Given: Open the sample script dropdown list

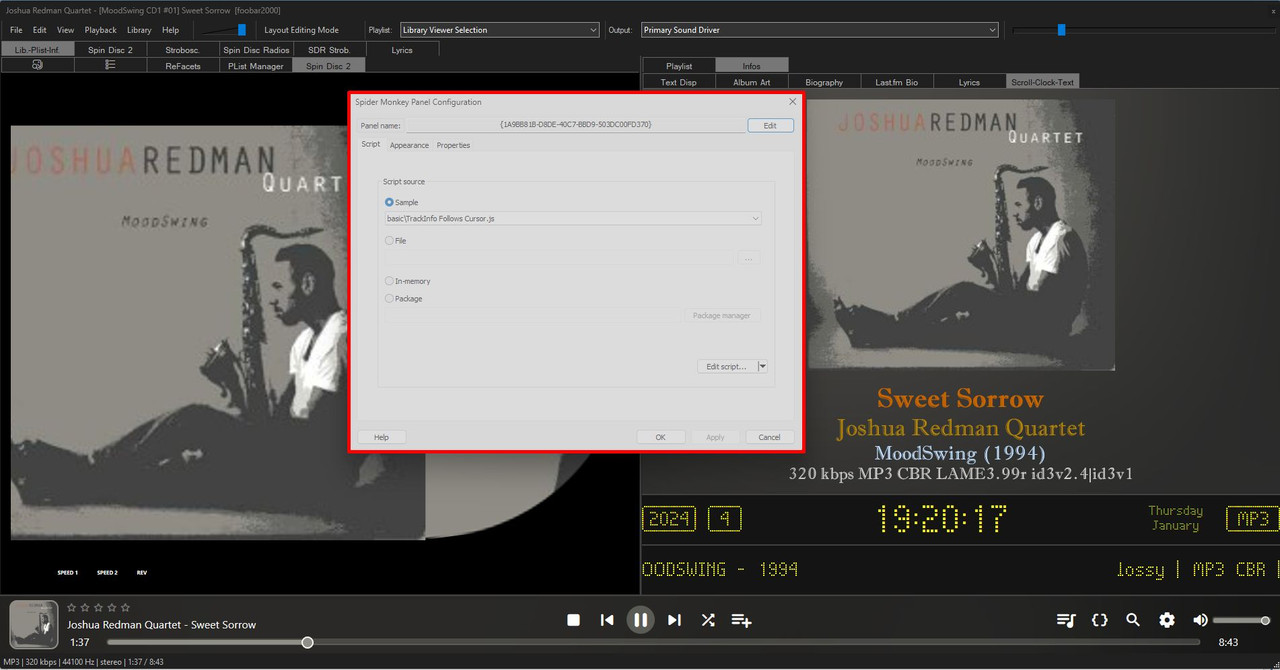Looking at the screenshot, I should [573, 218].
